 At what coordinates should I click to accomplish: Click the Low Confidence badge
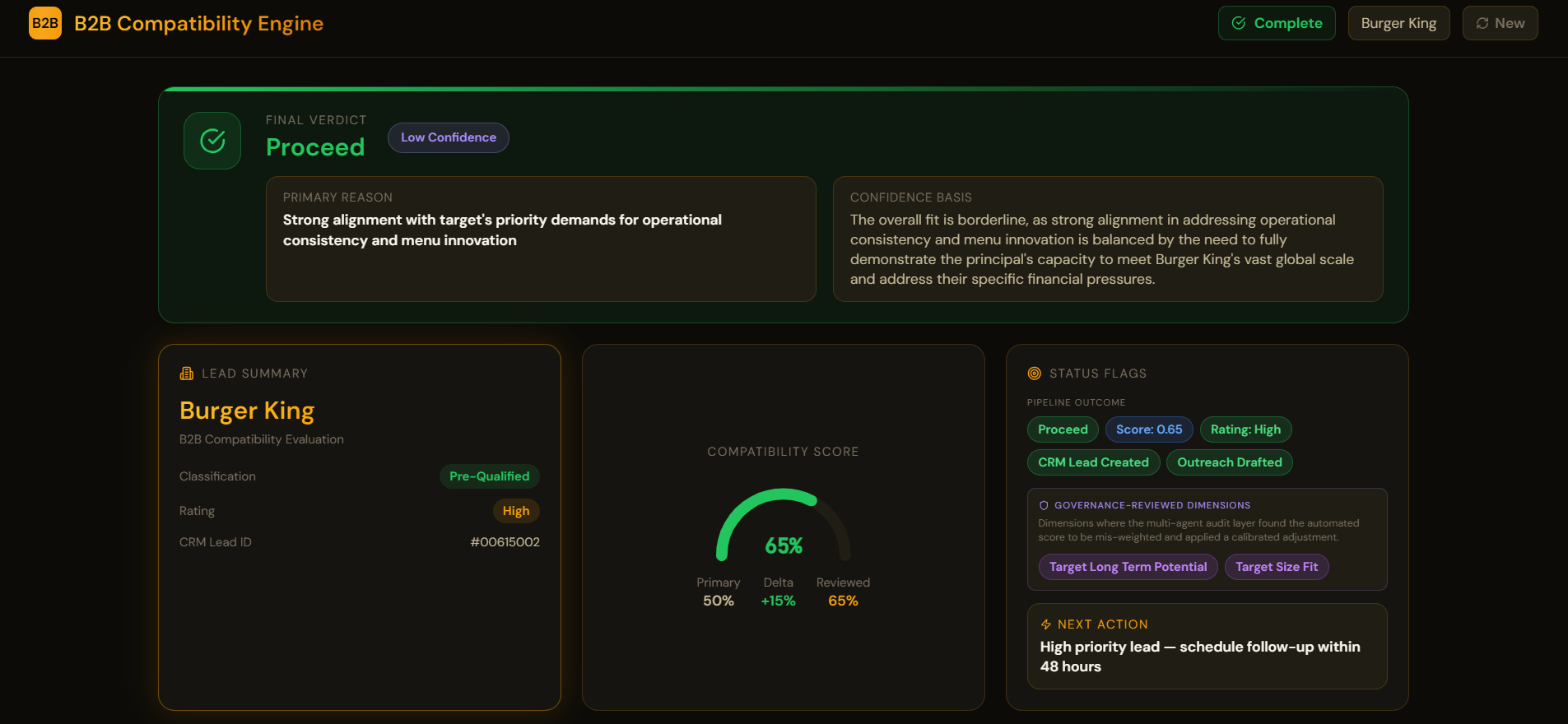pos(449,137)
